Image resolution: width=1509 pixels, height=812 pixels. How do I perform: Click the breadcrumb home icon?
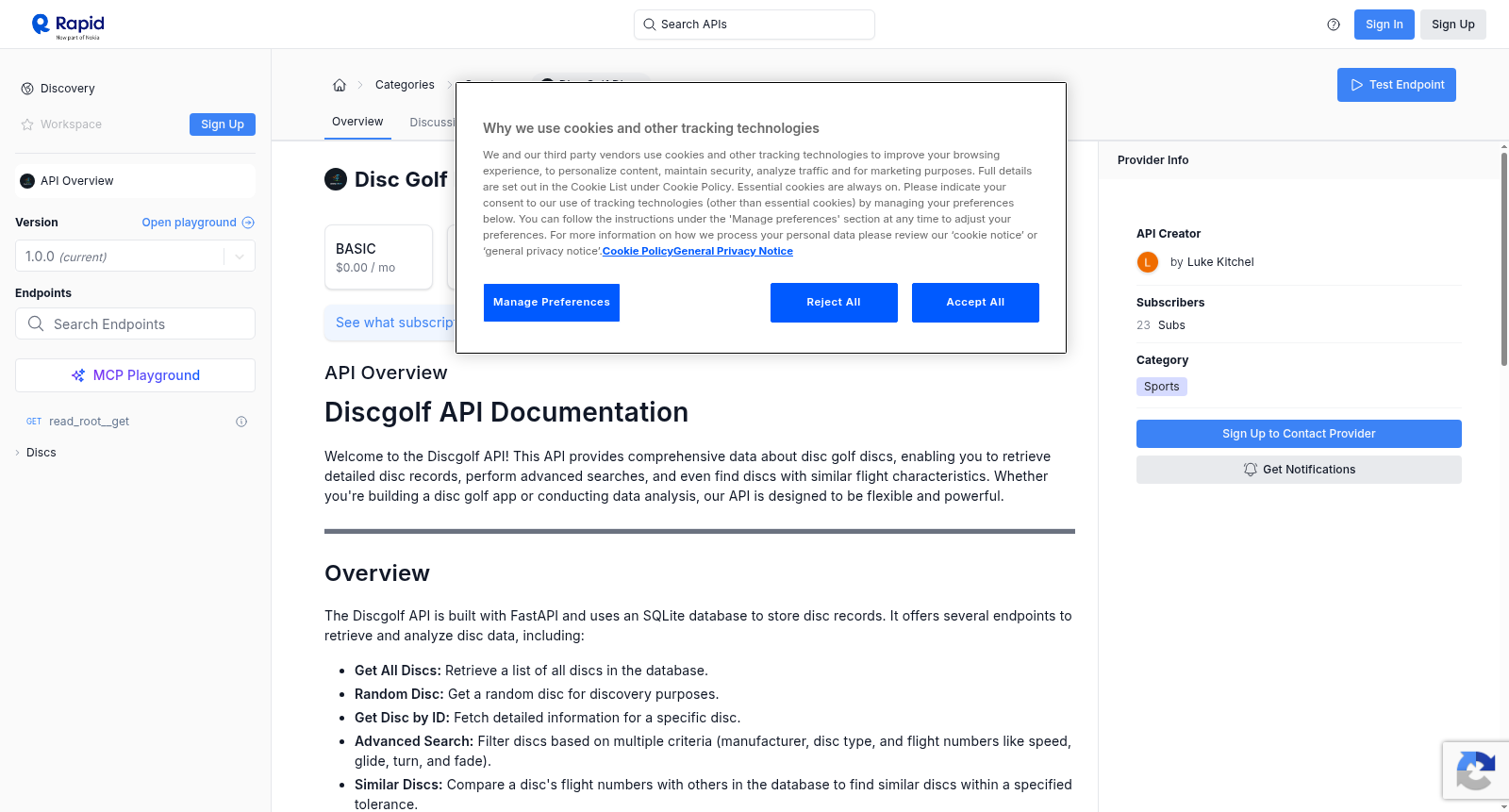(x=340, y=85)
